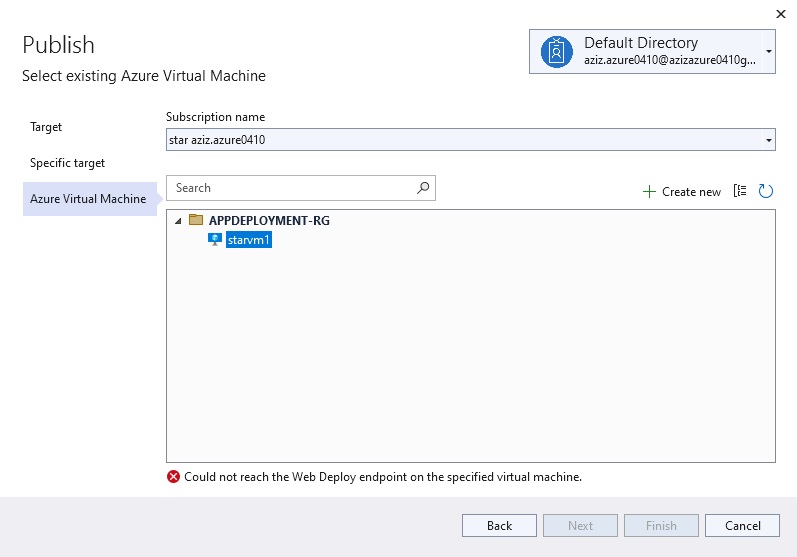The height and width of the screenshot is (557, 797).
Task: Click the APPDEPLOYMENT-RG folder icon
Action: pyautogui.click(x=196, y=220)
